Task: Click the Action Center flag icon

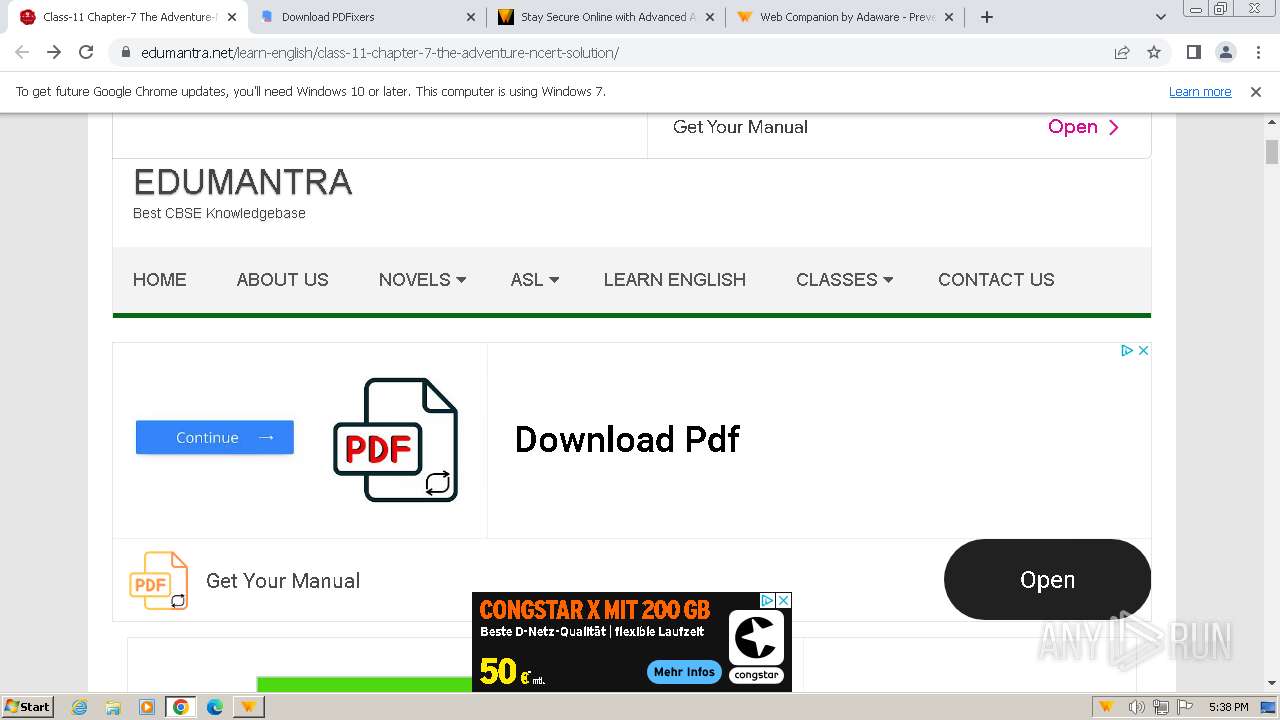Action: click(x=1185, y=707)
